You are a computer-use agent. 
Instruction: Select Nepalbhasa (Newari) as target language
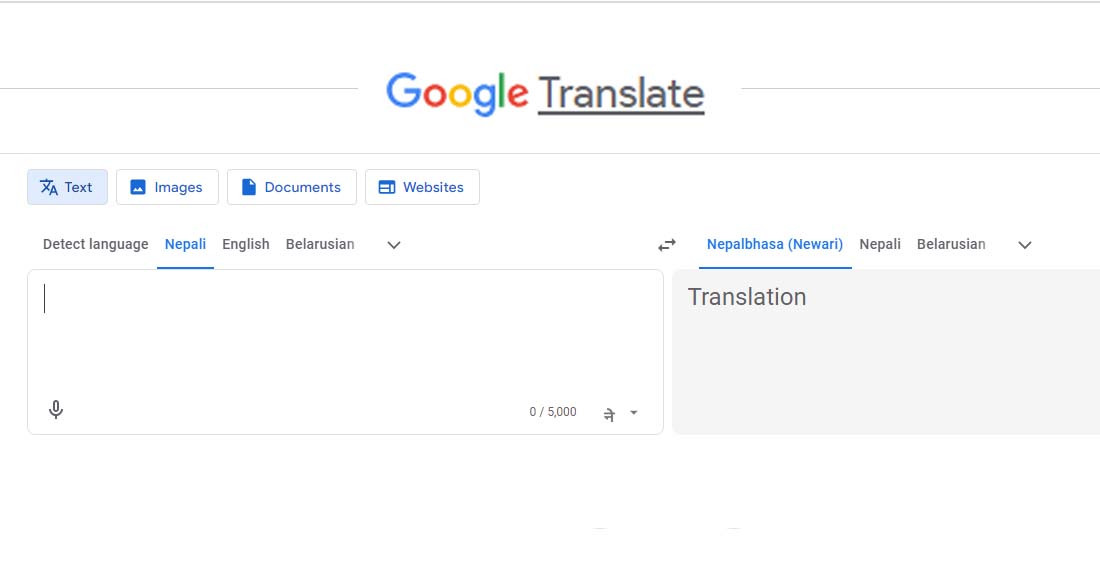775,244
